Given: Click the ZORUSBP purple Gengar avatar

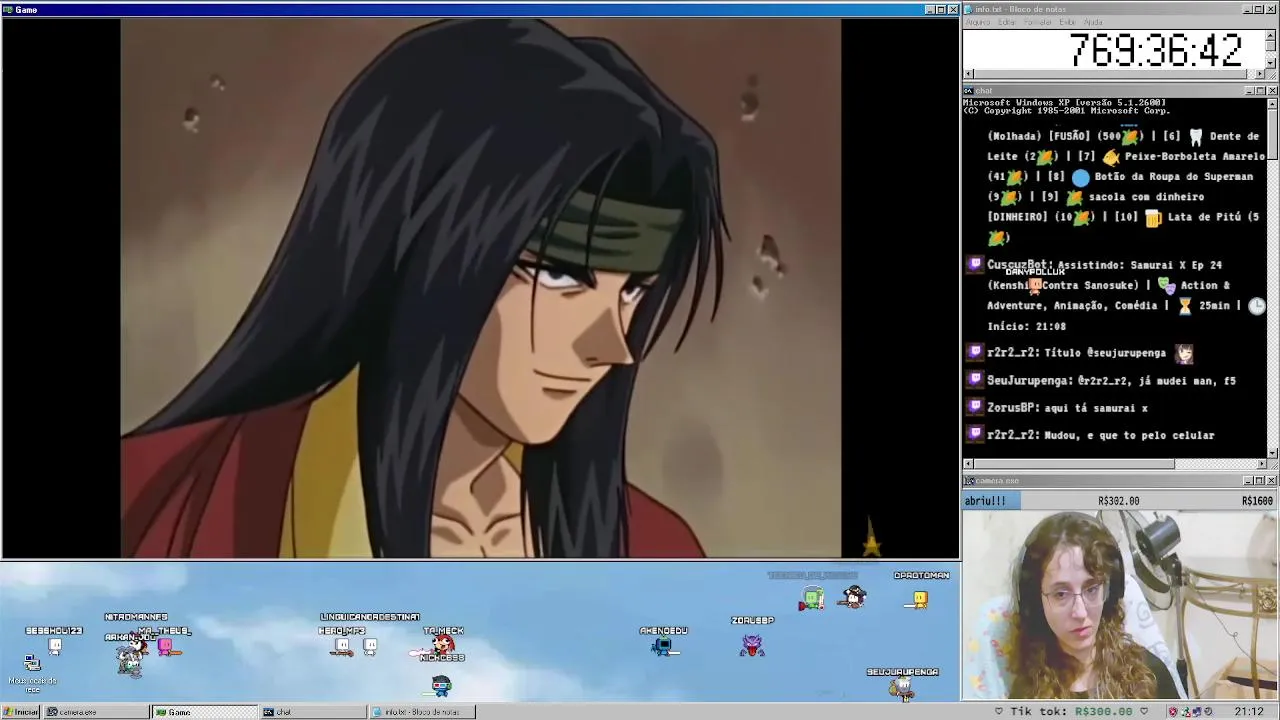Looking at the screenshot, I should (x=752, y=646).
